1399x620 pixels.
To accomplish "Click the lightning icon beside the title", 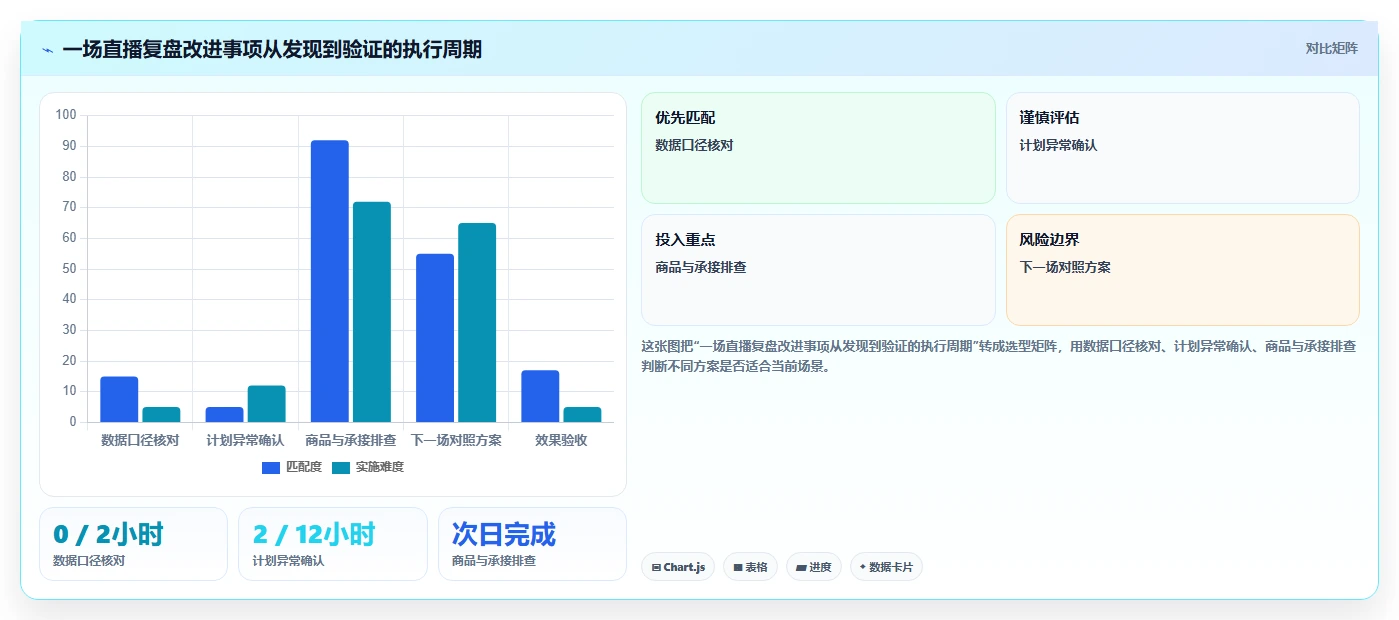I will [48, 50].
